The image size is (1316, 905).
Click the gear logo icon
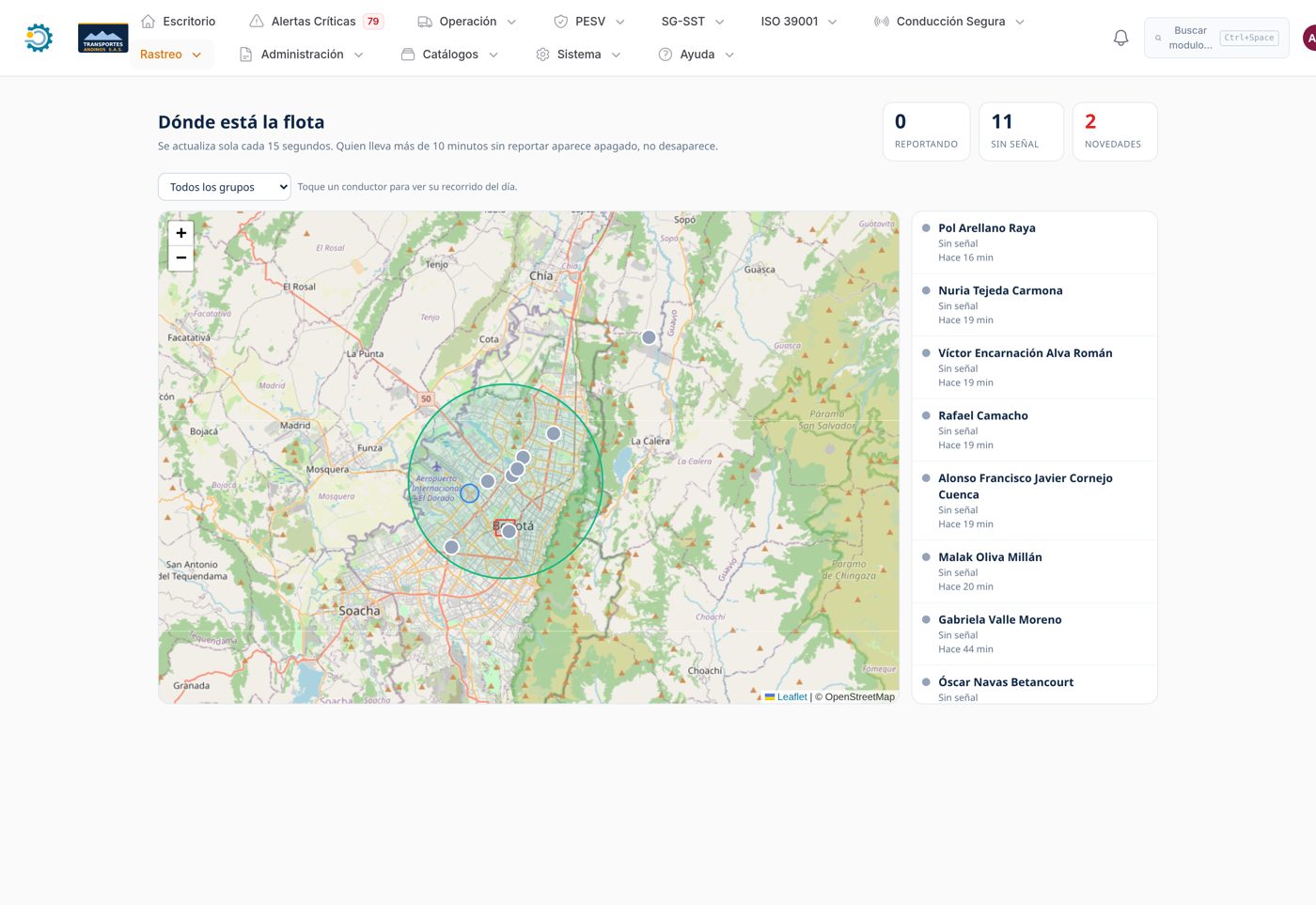tap(39, 38)
